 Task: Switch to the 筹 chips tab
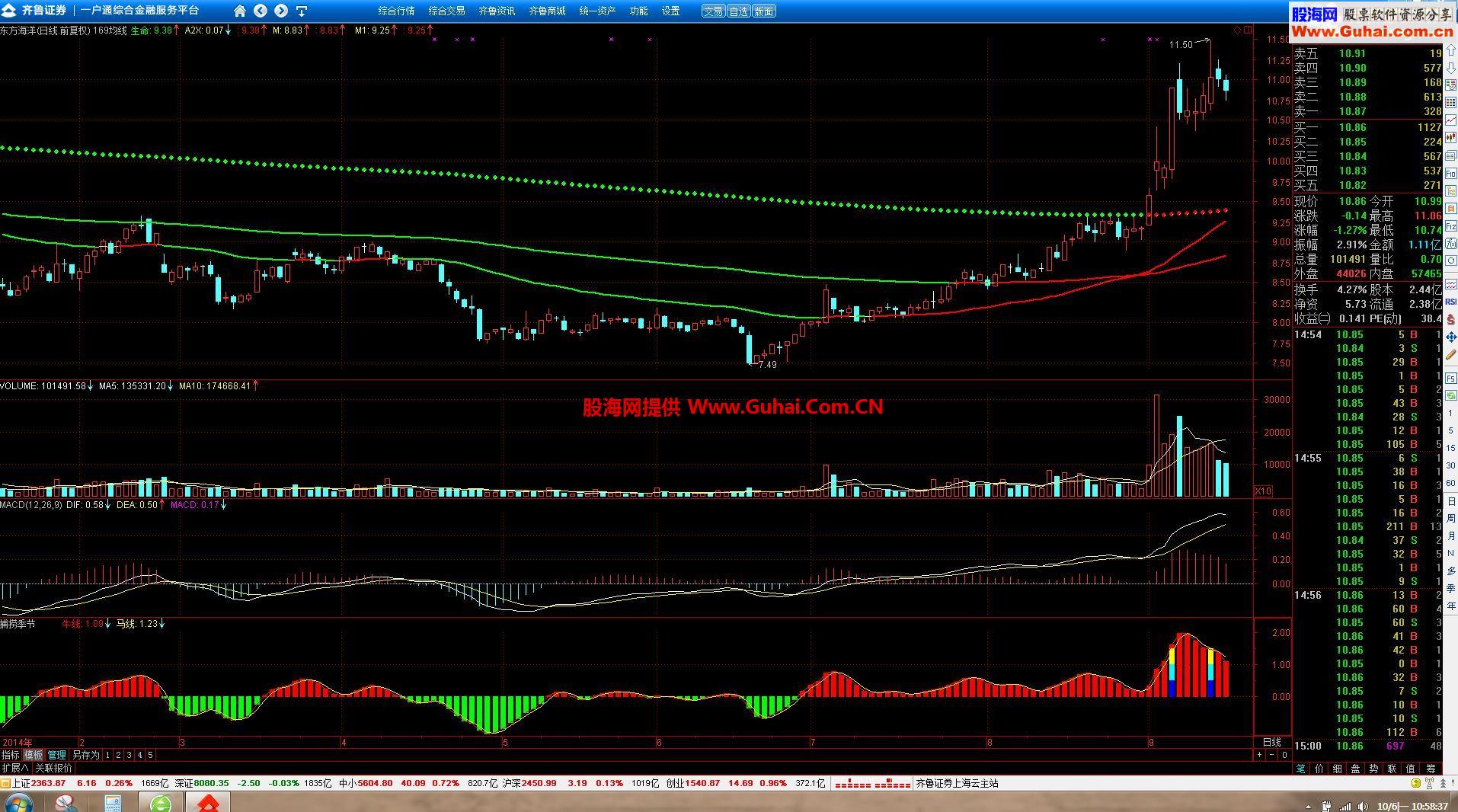(x=1431, y=769)
